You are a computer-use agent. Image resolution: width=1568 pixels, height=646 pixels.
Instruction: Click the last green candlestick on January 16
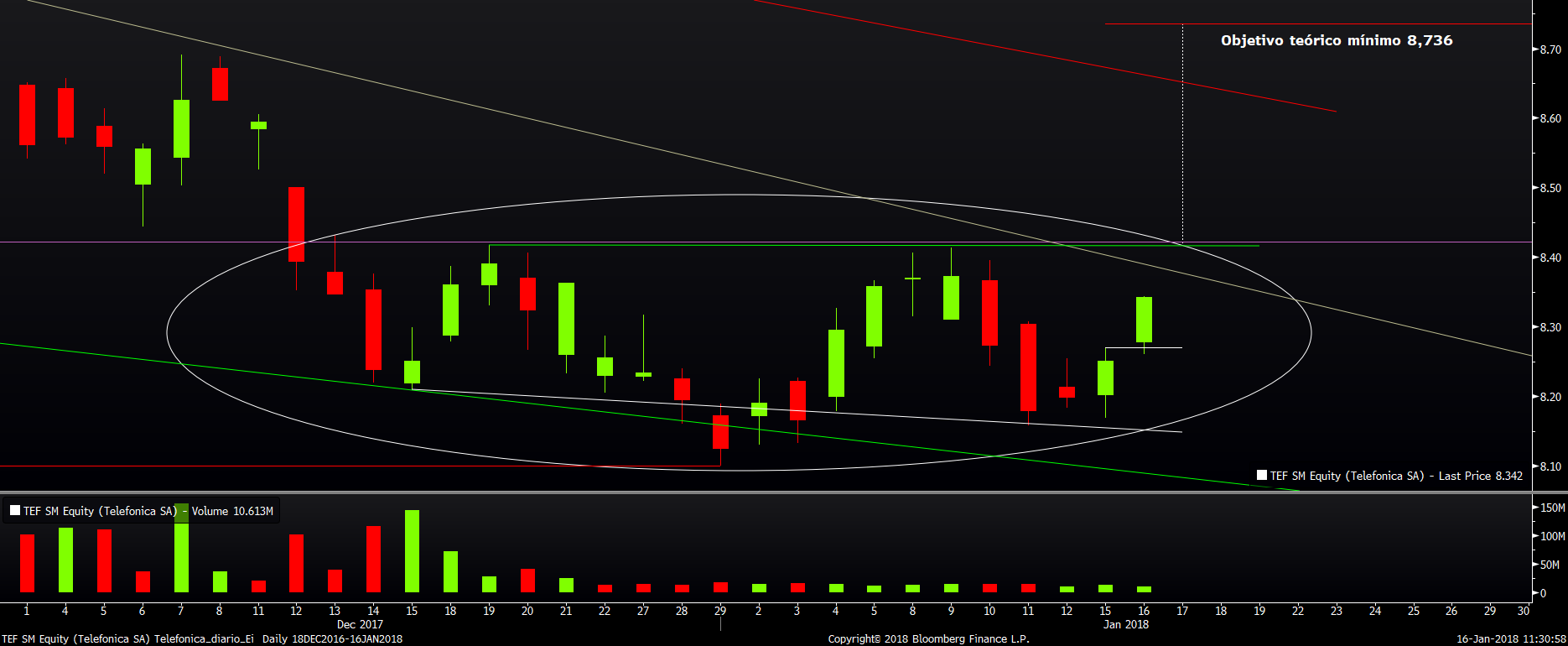coord(1144,320)
